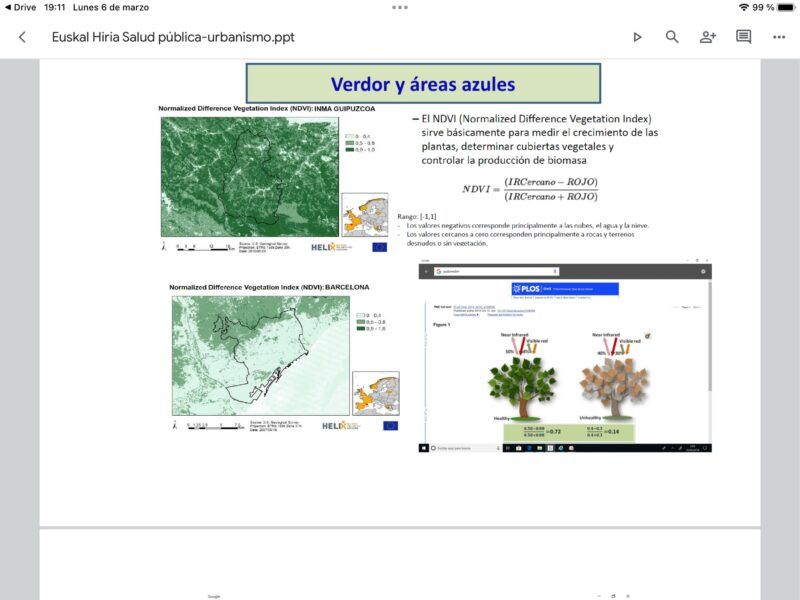Start the slideshow with the play icon

coord(637,37)
